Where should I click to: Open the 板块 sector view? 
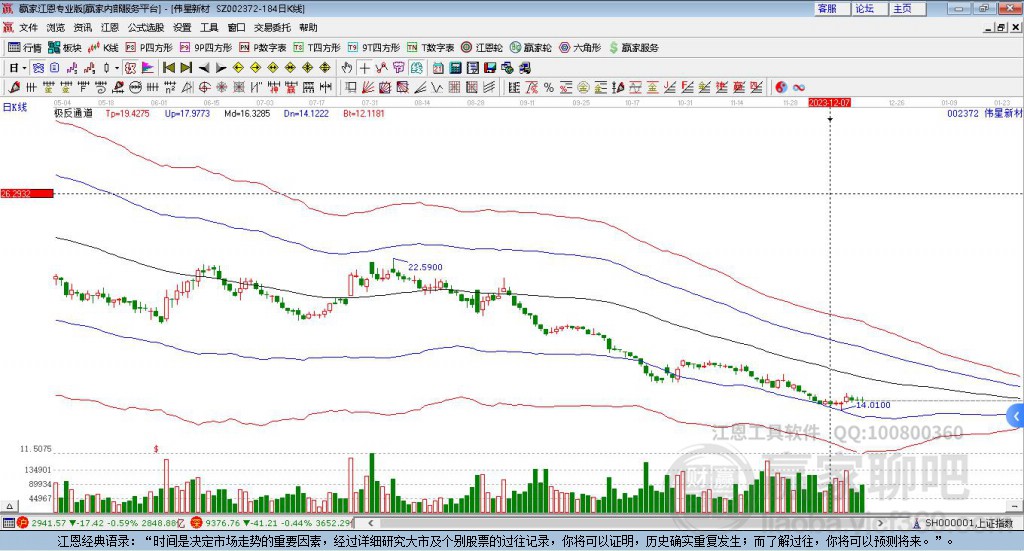click(65, 47)
